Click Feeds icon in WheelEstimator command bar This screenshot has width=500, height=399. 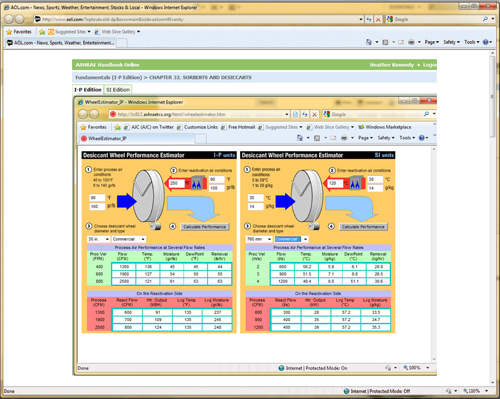(x=317, y=138)
